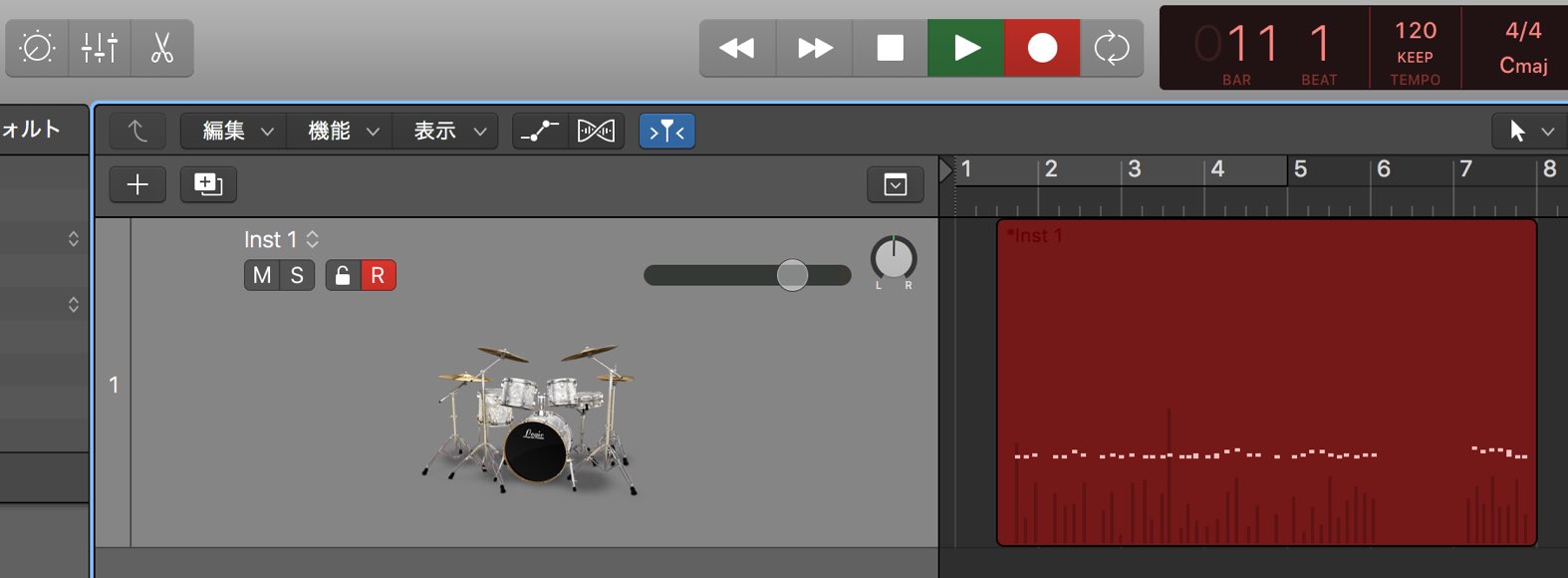Toggle the automation display button
Image resolution: width=1568 pixels, height=578 pixels.
click(x=540, y=131)
